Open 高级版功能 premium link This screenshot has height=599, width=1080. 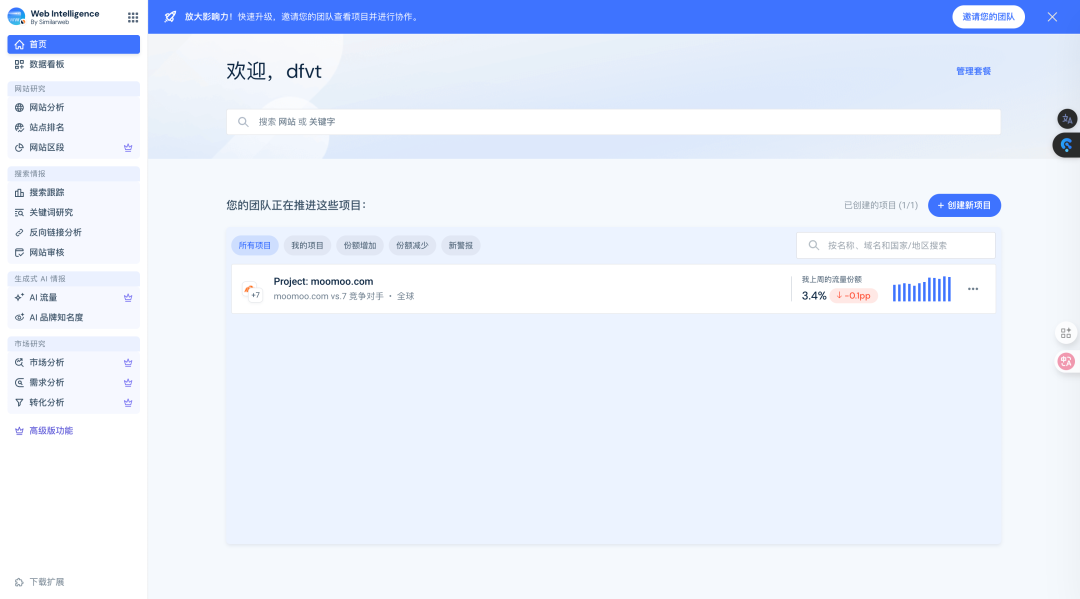[x=50, y=430]
